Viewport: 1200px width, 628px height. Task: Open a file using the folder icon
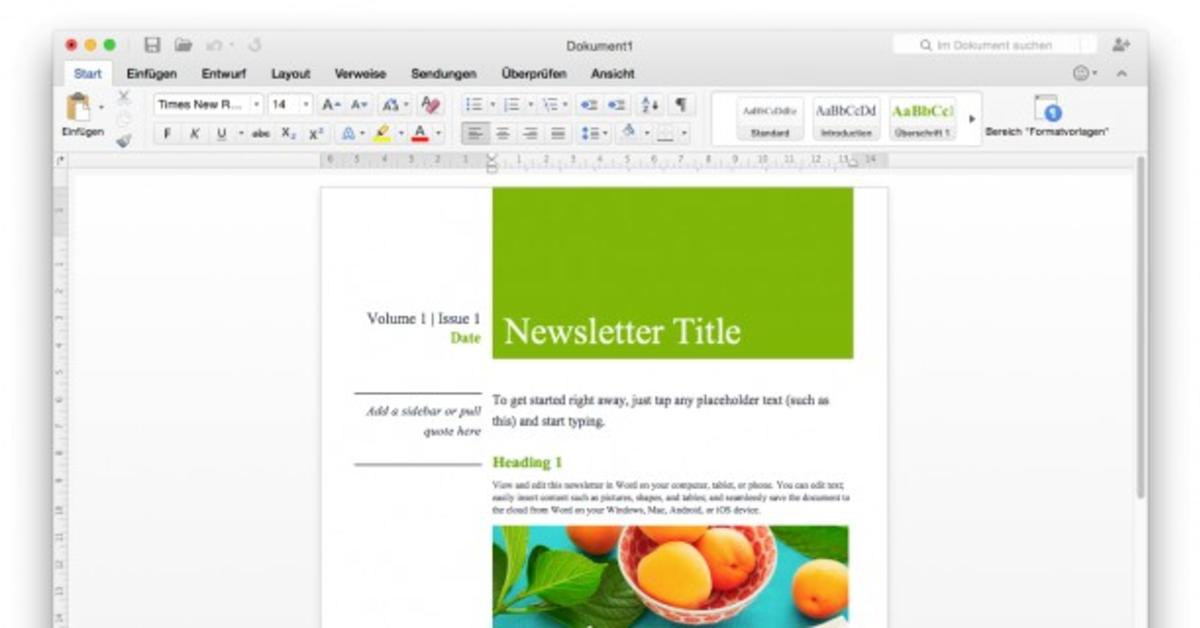(x=183, y=45)
